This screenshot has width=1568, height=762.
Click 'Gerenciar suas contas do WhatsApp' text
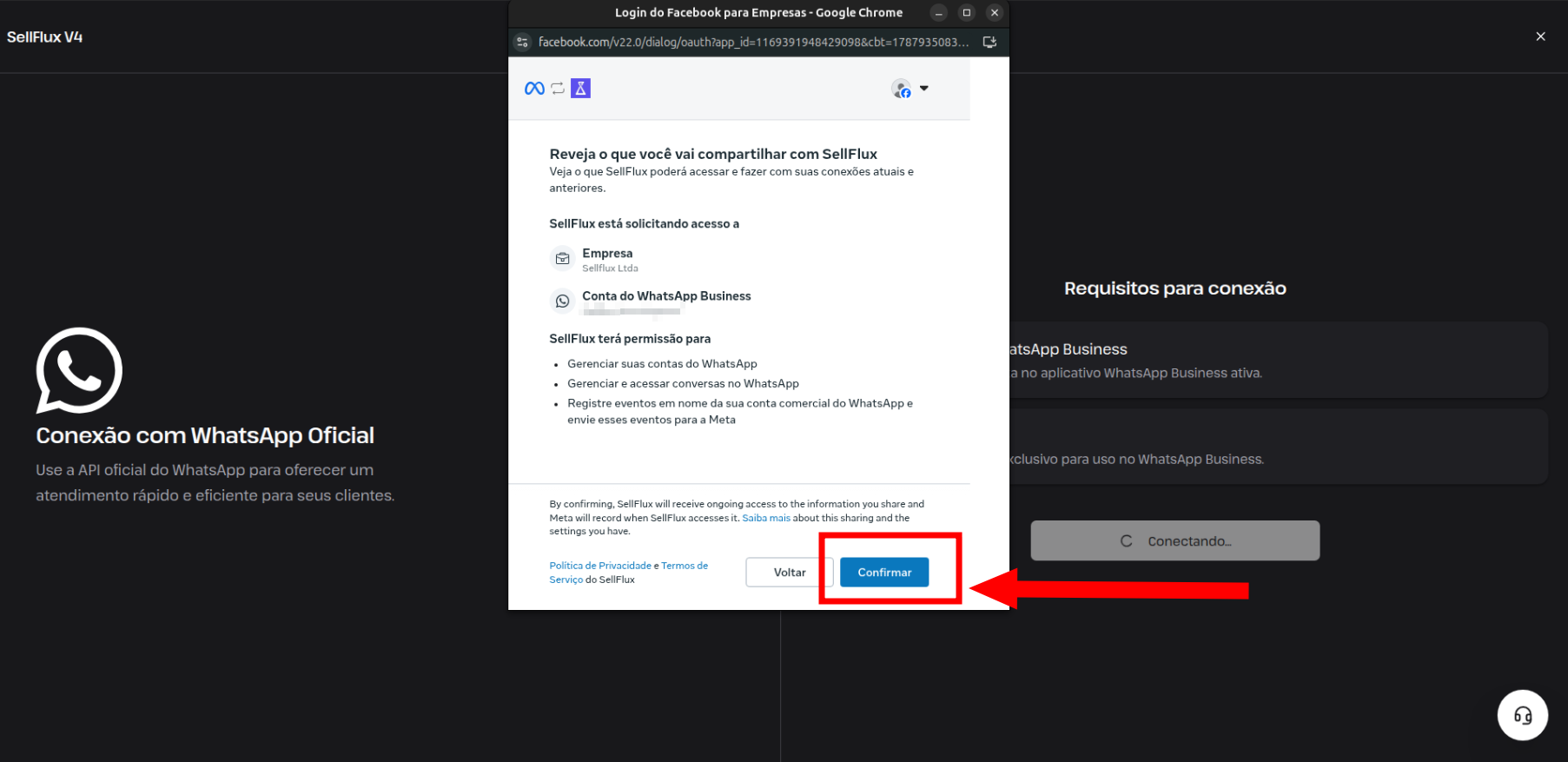point(662,364)
